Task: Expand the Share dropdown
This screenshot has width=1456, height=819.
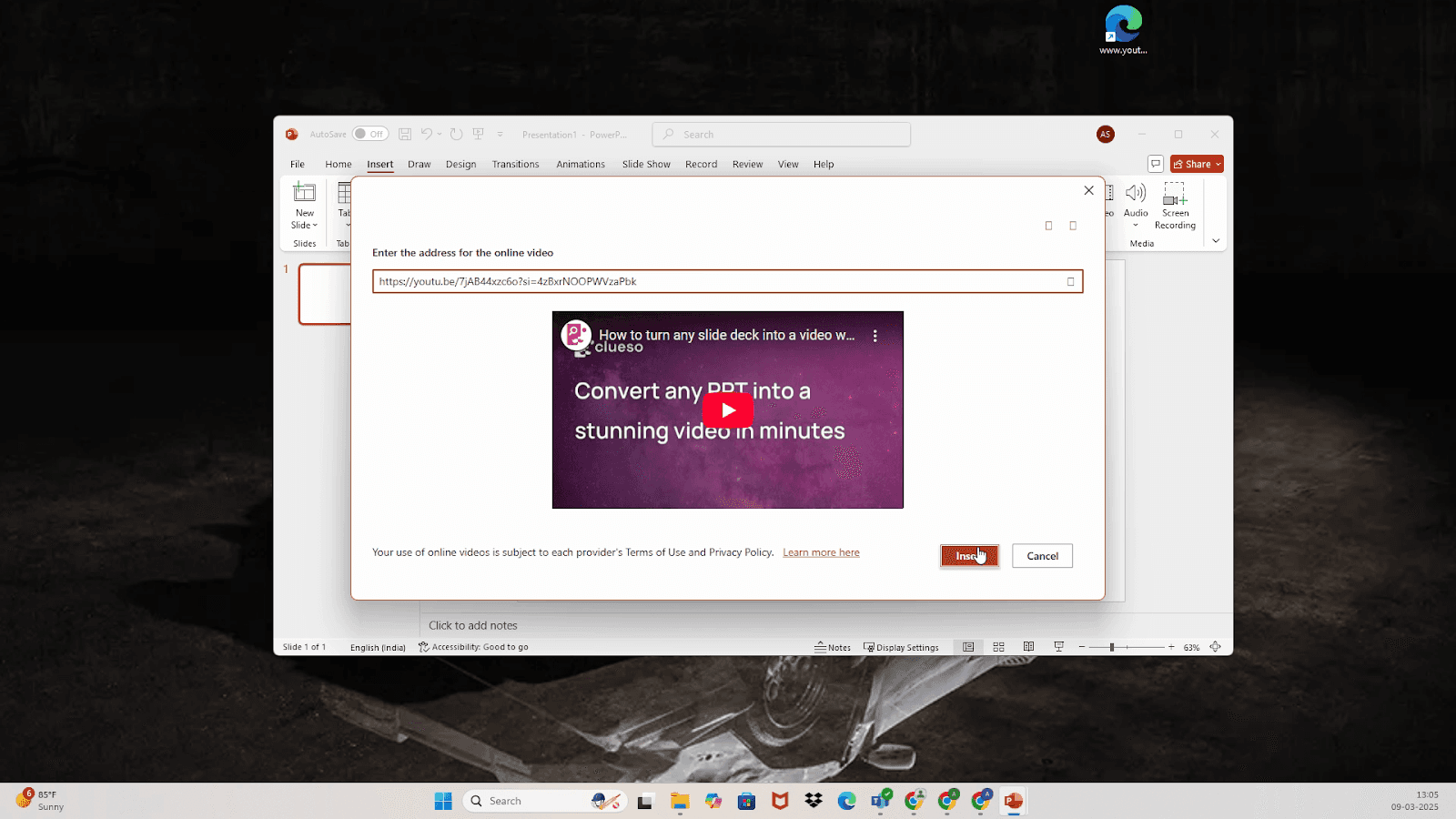Action: coord(1218,165)
